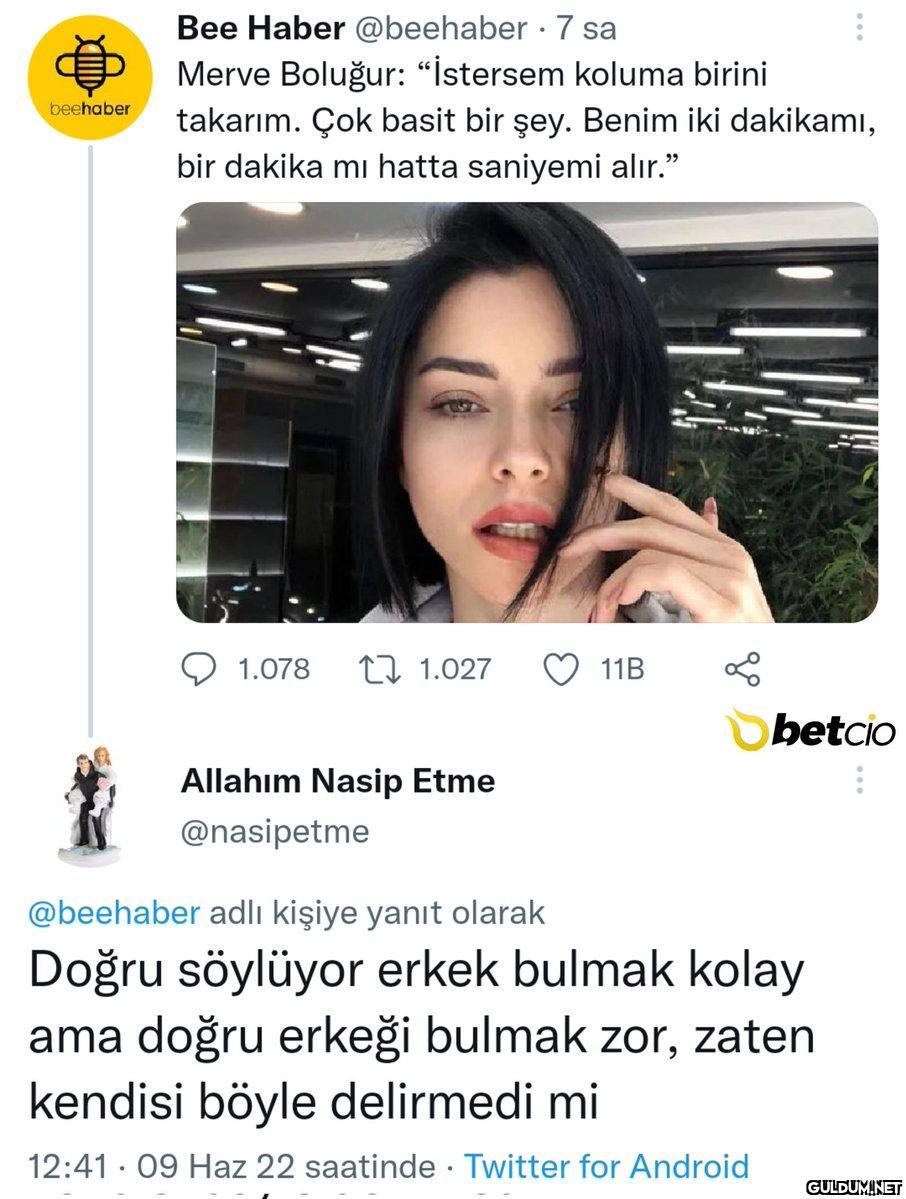906x1199 pixels.
Task: Open the Allahım Nasip Etme display name
Action: 338,781
